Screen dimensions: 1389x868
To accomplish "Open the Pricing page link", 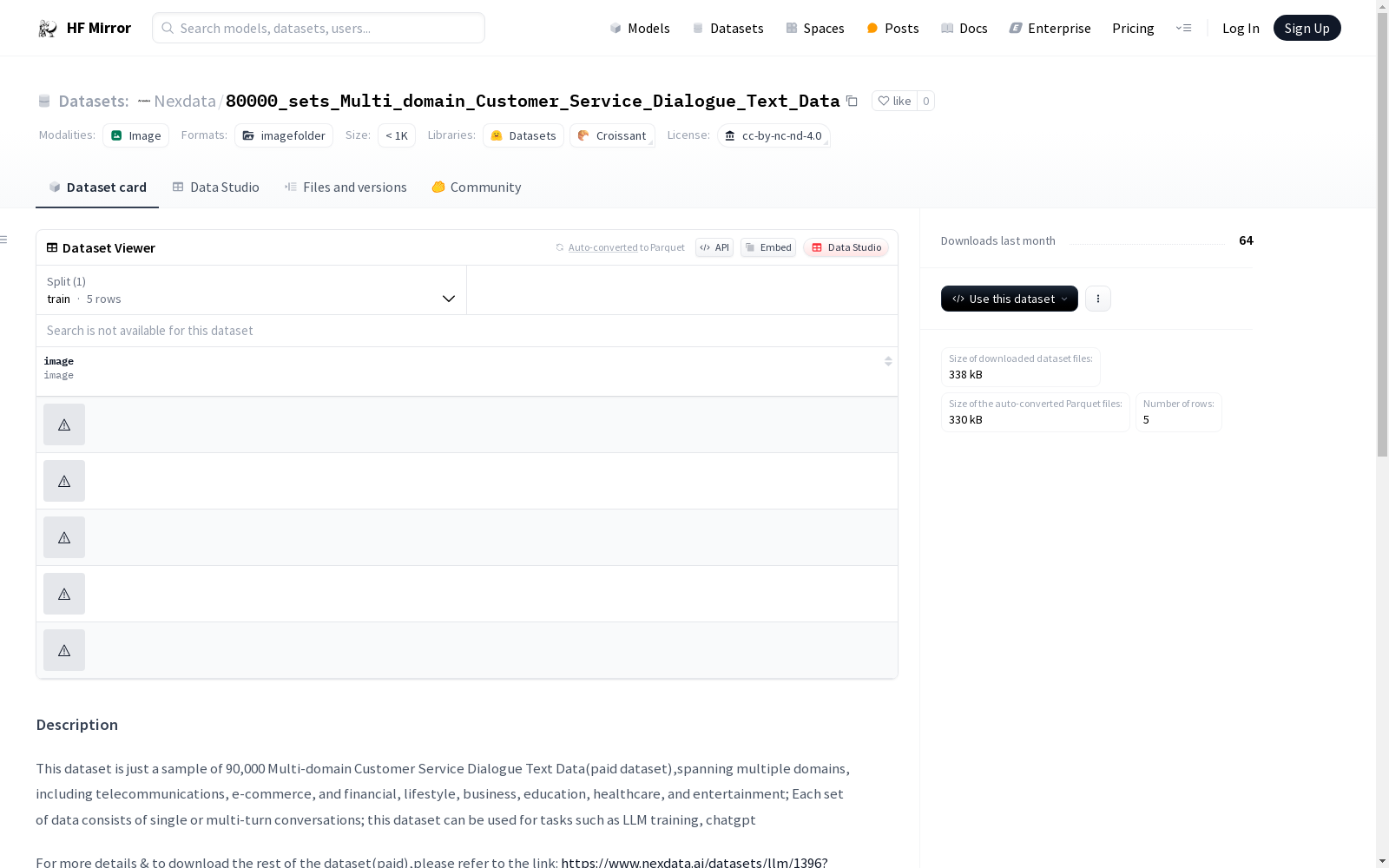I will (1133, 28).
